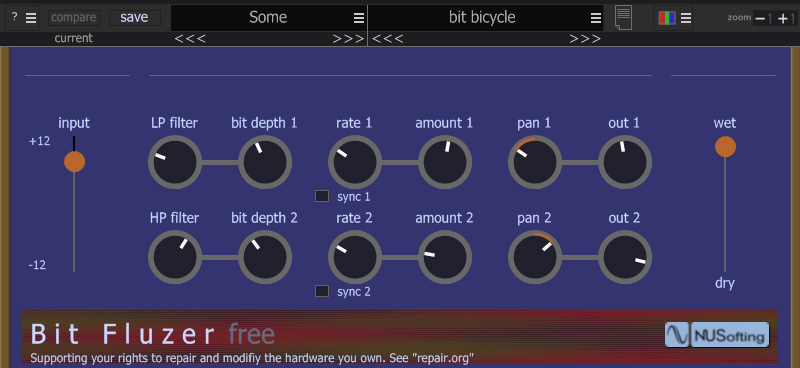Select previous preset under bit bicycle
Screen dimensions: 800x368
click(388, 39)
